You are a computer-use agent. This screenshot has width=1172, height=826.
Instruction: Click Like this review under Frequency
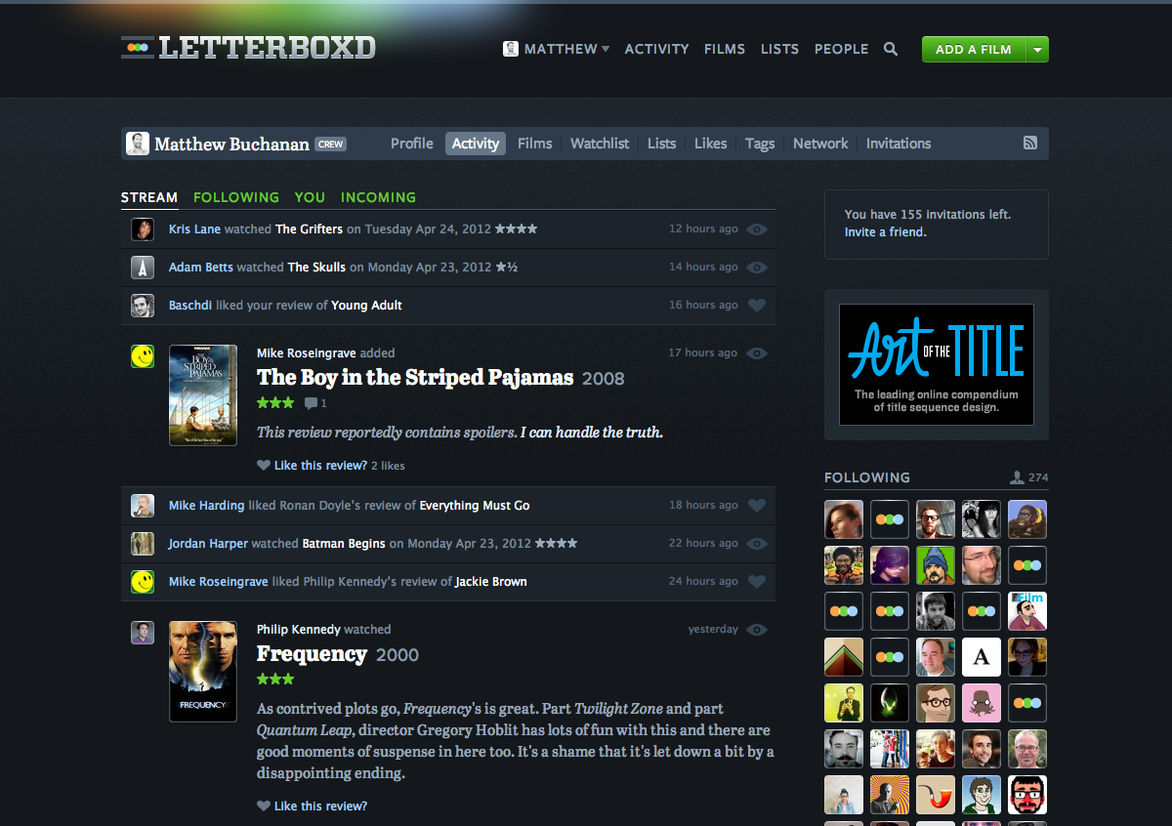click(x=320, y=806)
